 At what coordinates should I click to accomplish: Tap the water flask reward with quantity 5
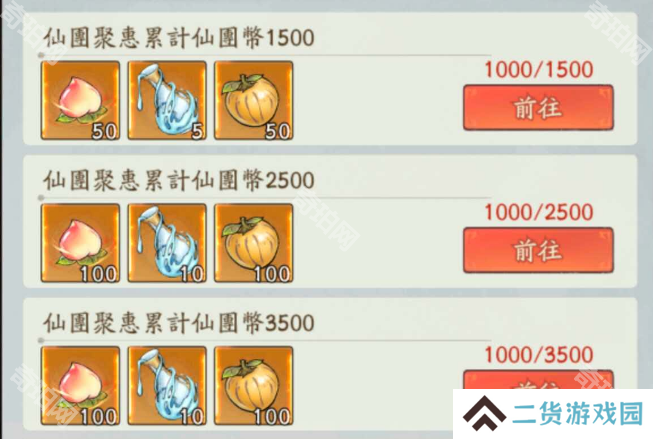167,100
